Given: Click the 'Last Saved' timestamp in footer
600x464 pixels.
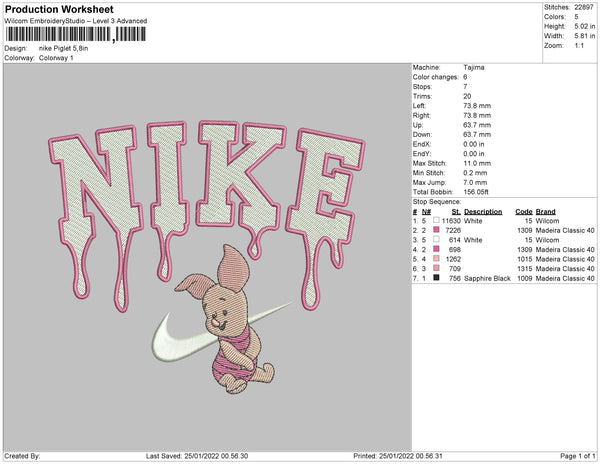Looking at the screenshot, I should click(x=197, y=456).
